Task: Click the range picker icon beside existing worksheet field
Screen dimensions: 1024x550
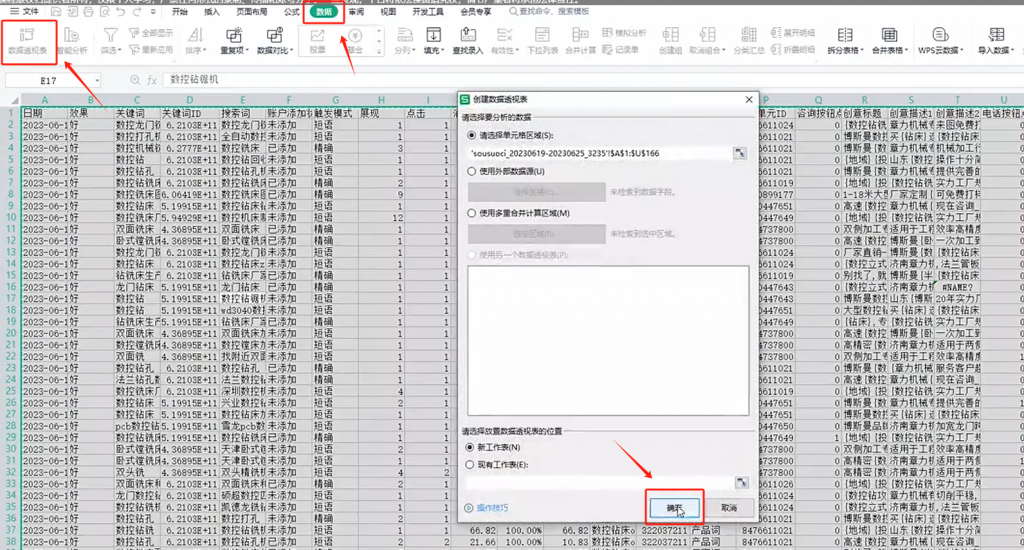Action: click(741, 482)
